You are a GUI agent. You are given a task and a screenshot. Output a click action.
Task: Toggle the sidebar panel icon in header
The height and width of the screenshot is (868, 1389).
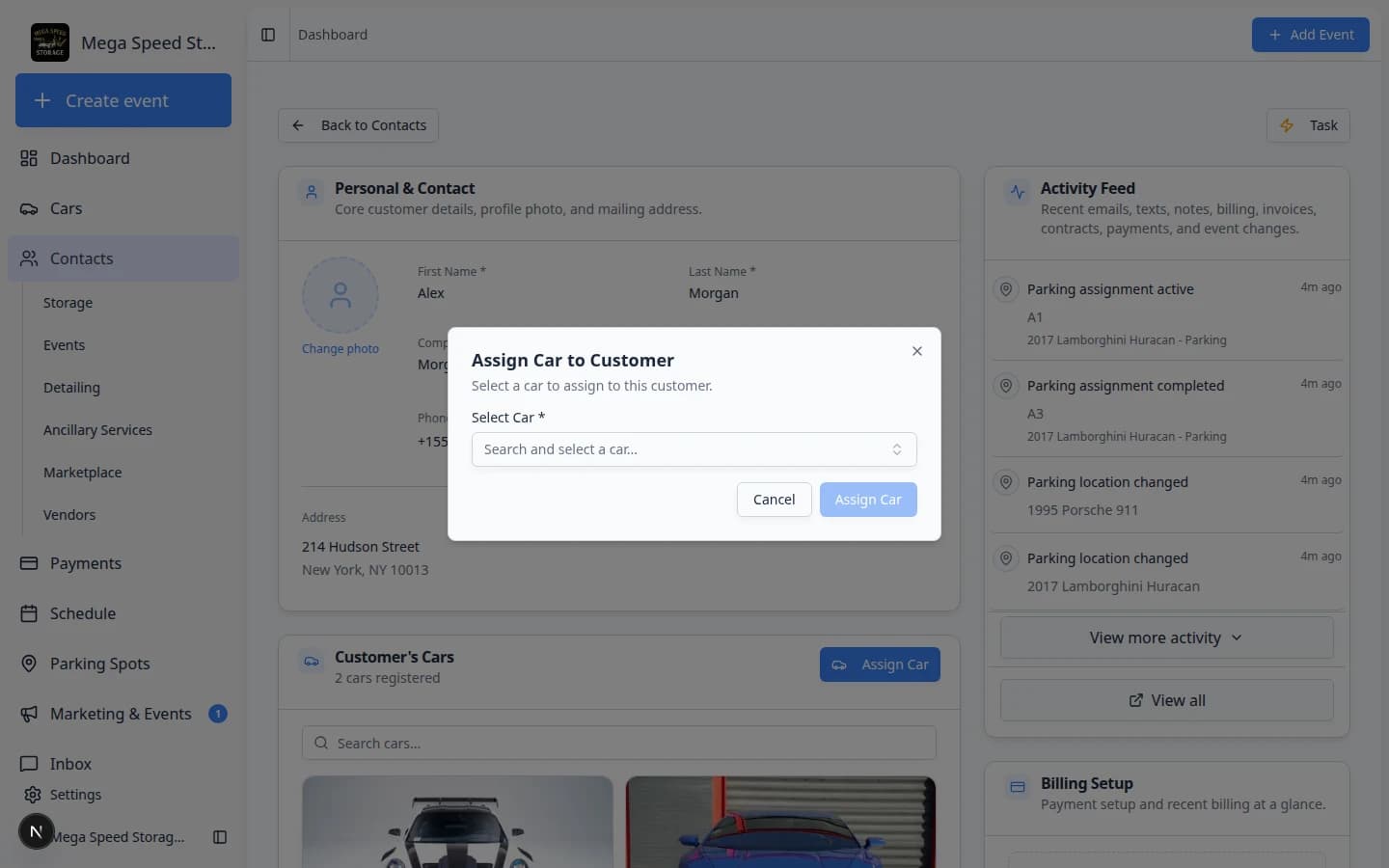(x=268, y=35)
